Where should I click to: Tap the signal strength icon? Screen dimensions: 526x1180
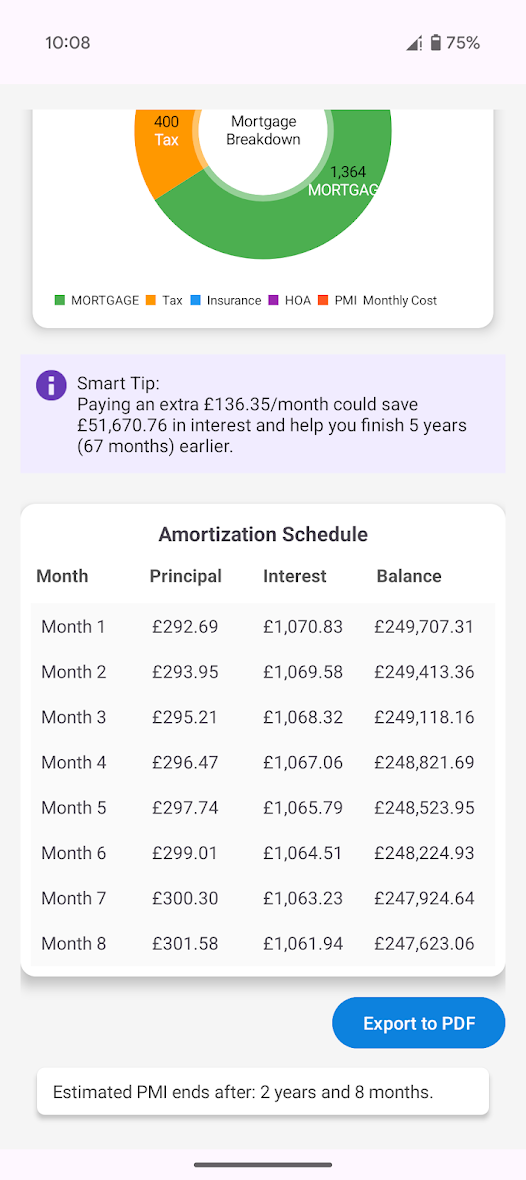[x=414, y=44]
